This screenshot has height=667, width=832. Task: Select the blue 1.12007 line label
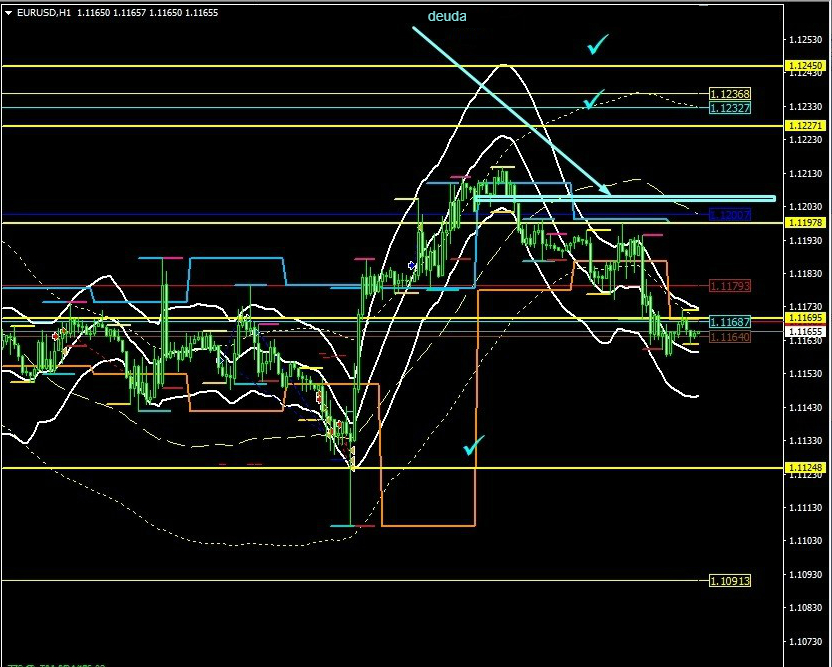[x=730, y=215]
